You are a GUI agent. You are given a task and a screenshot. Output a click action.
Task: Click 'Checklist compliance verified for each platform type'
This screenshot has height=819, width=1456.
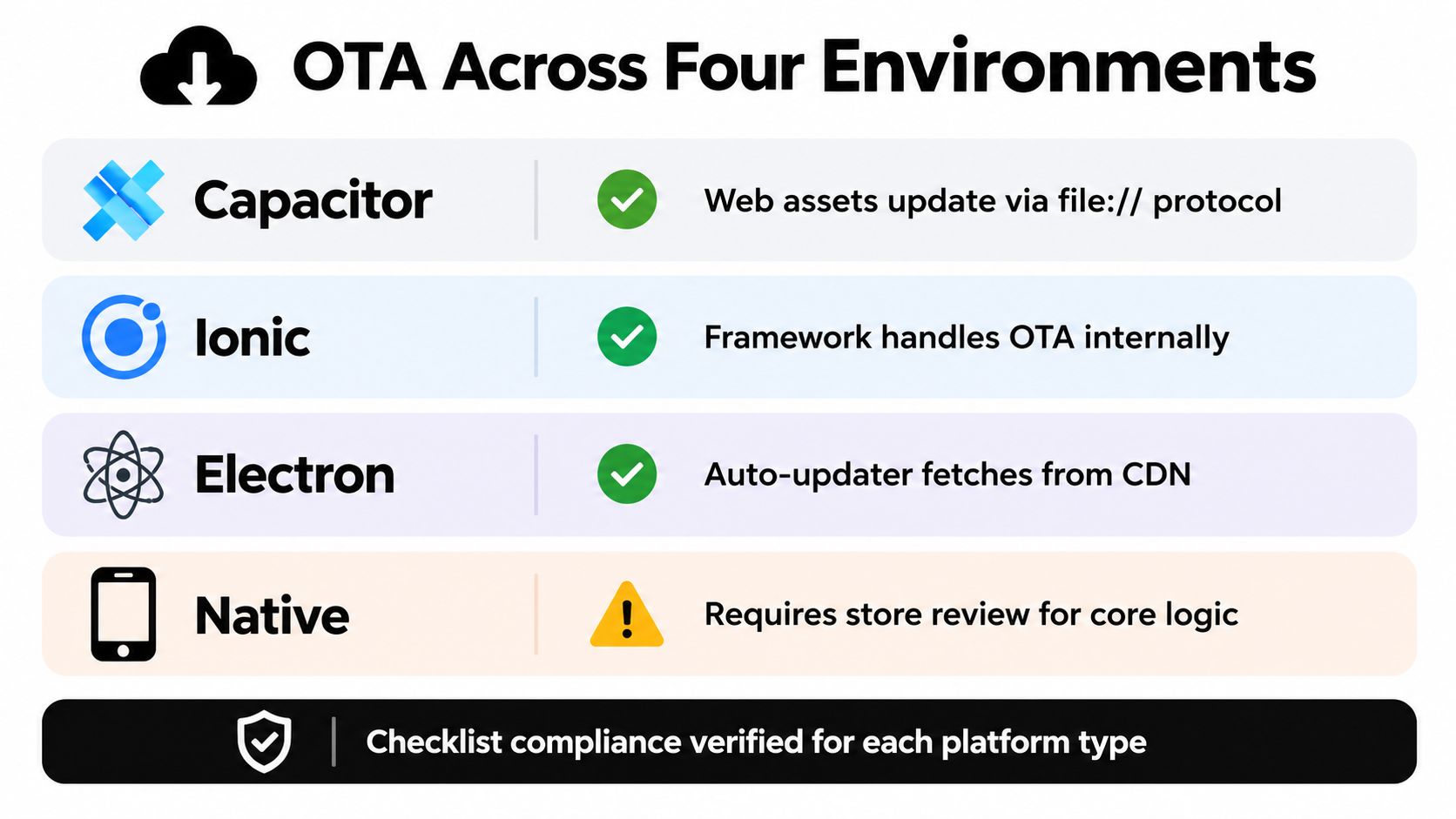click(x=756, y=742)
